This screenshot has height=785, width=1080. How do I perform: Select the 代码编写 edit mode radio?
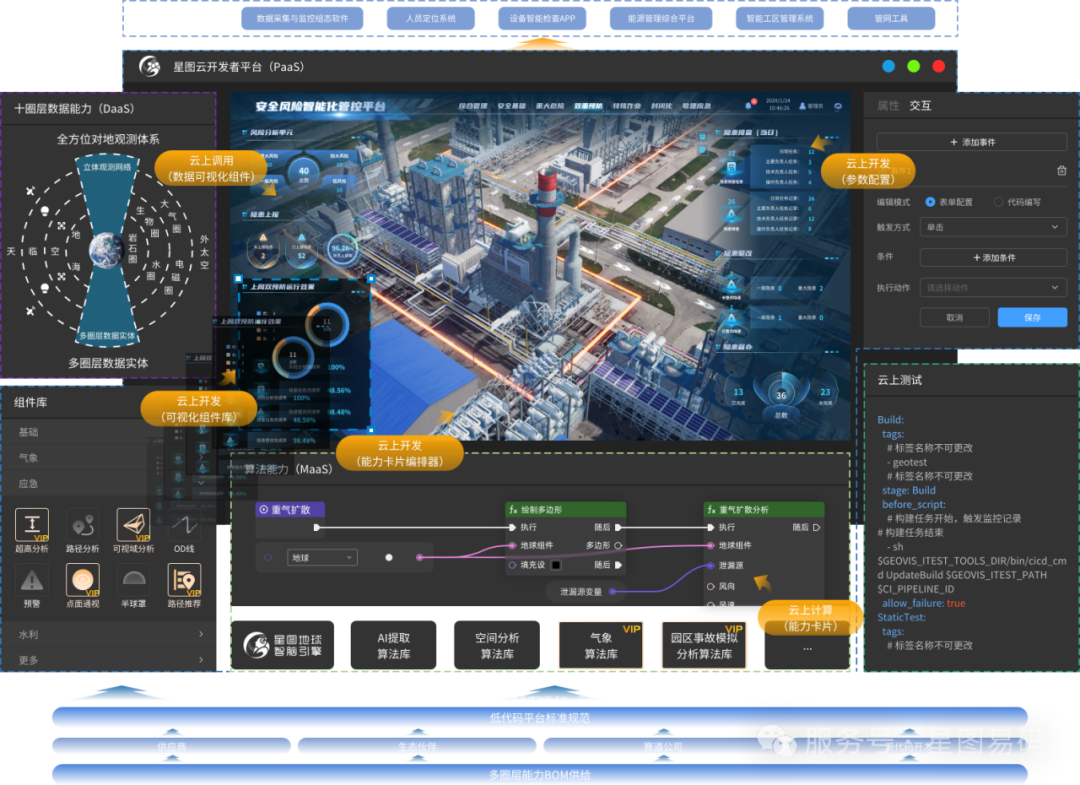[998, 202]
